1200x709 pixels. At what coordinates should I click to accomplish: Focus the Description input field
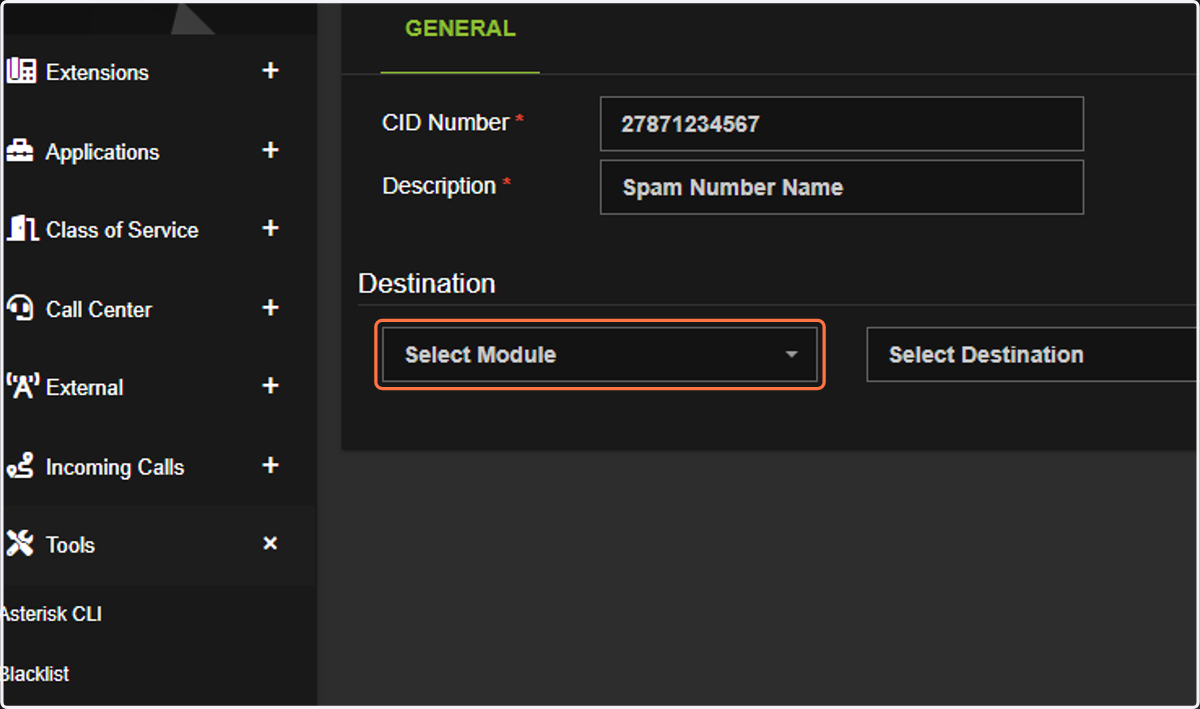coord(842,187)
